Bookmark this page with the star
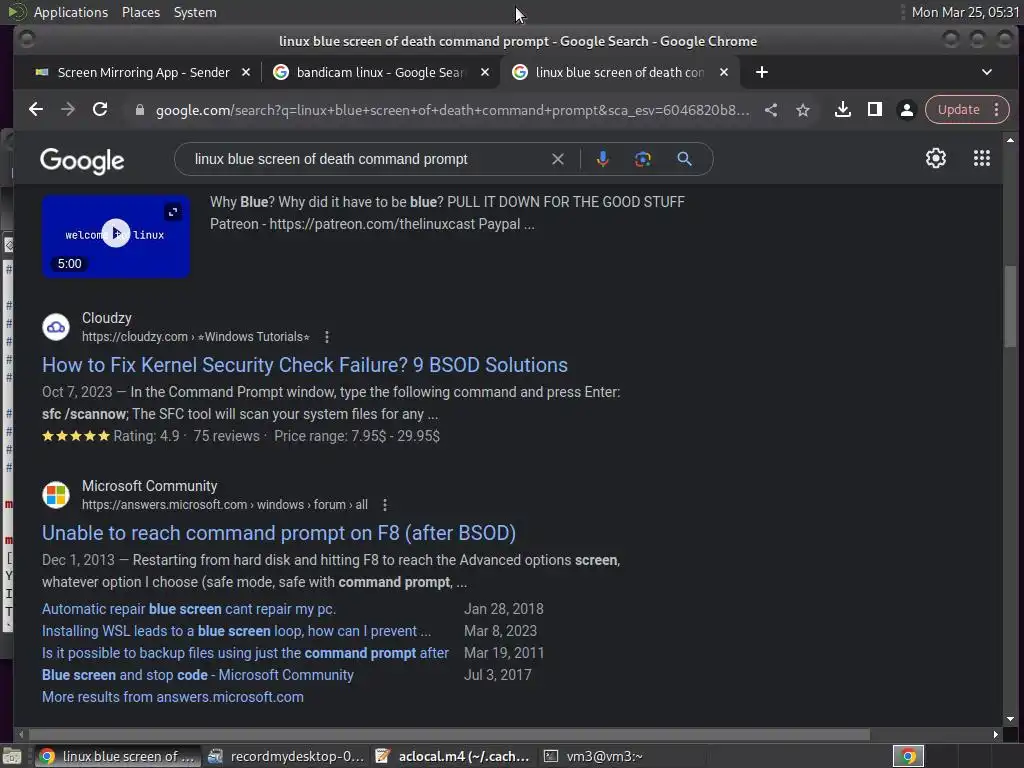The height and width of the screenshot is (768, 1024). pos(803,110)
